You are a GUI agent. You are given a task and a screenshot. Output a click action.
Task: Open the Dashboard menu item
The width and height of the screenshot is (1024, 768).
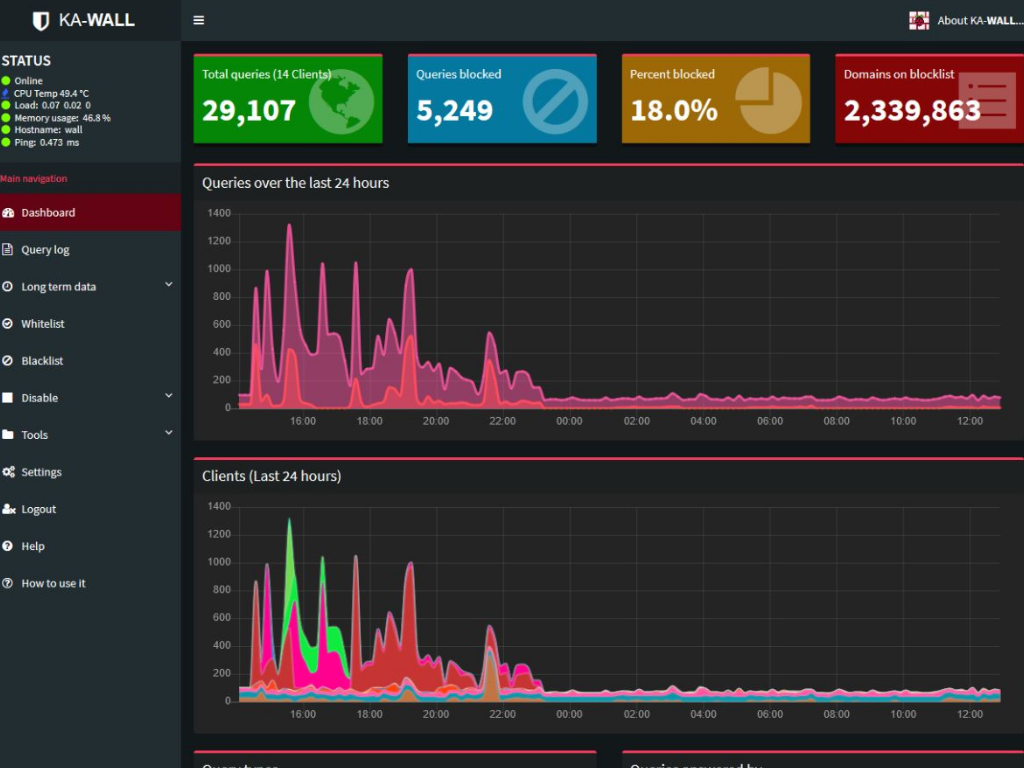pyautogui.click(x=90, y=213)
